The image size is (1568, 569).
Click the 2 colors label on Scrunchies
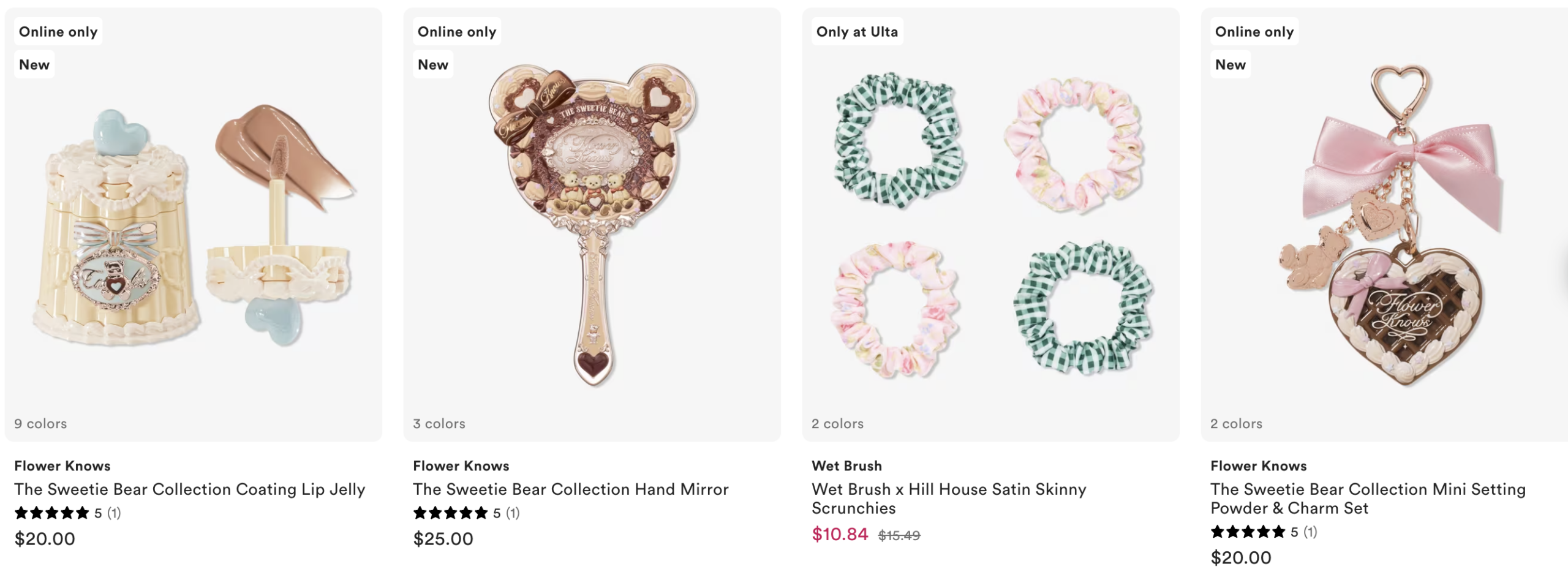(837, 424)
